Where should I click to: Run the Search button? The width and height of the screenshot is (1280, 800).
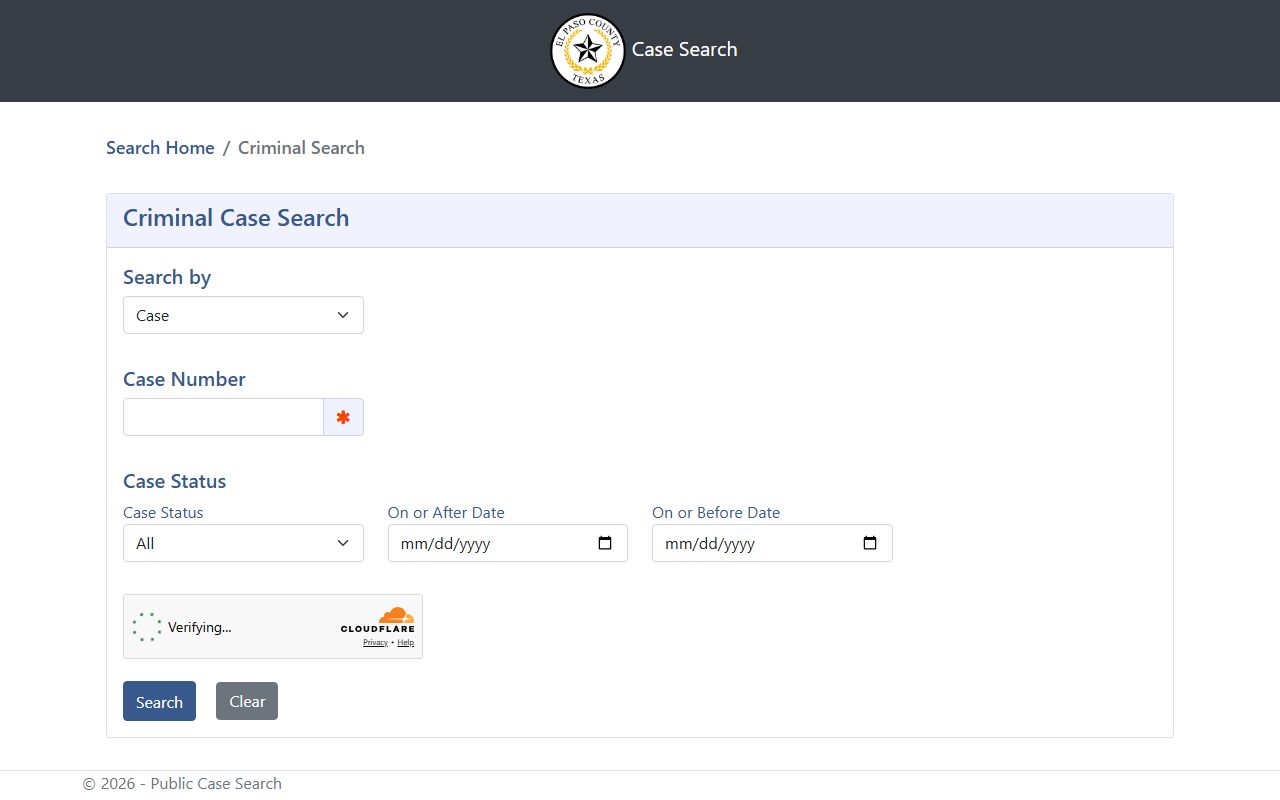(x=159, y=701)
